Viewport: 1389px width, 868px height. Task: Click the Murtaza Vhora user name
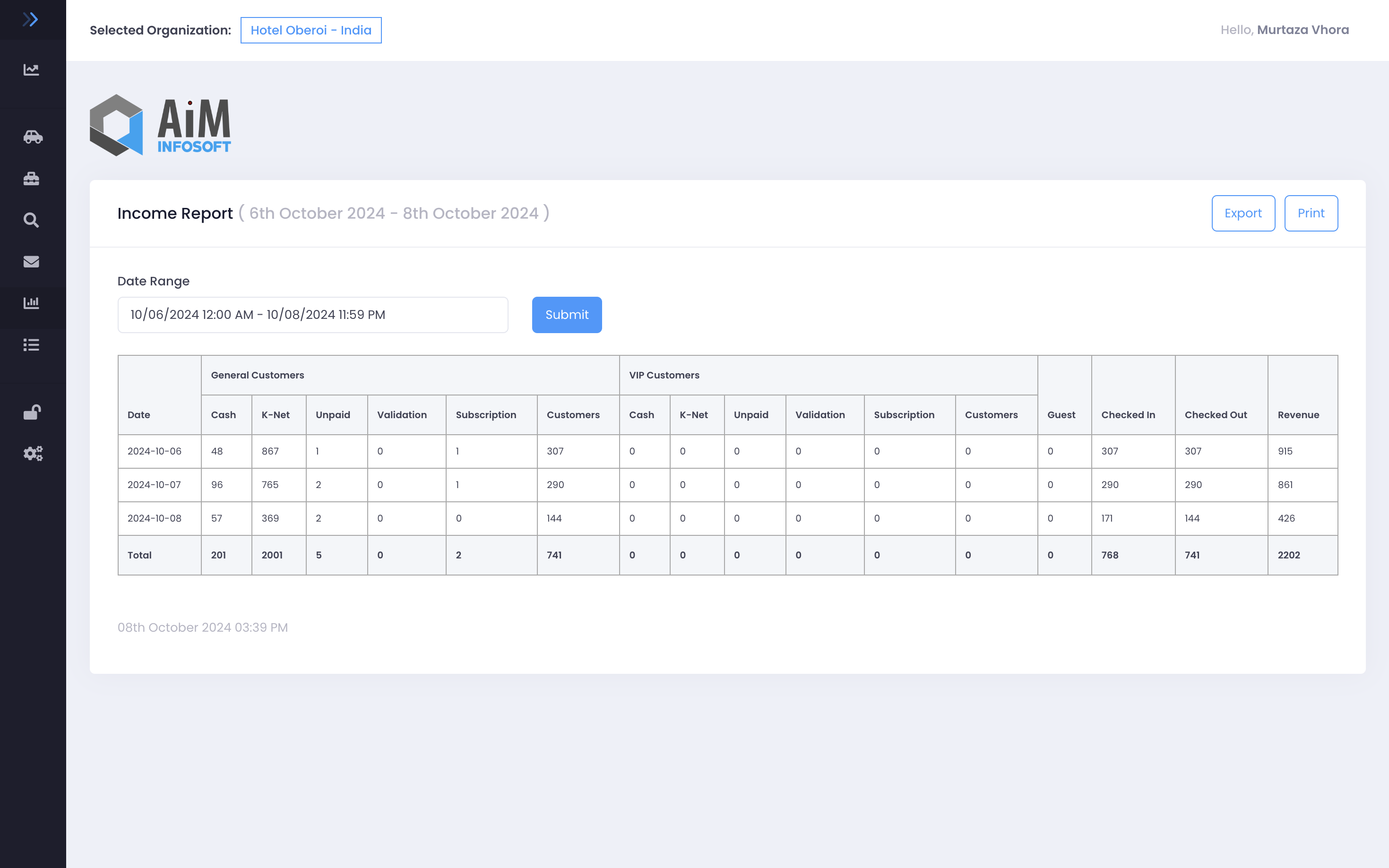1303,30
